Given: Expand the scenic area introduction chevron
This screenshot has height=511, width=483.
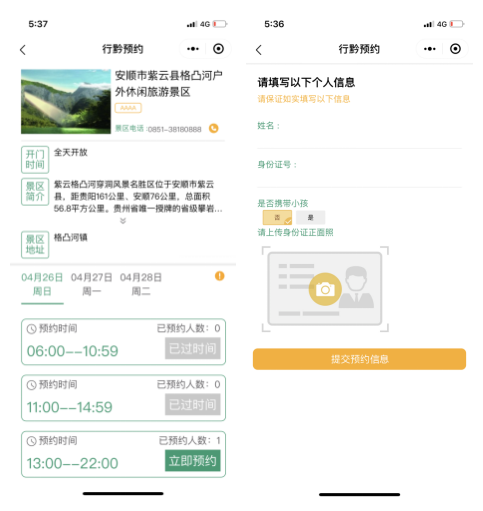Looking at the screenshot, I should [x=123, y=221].
